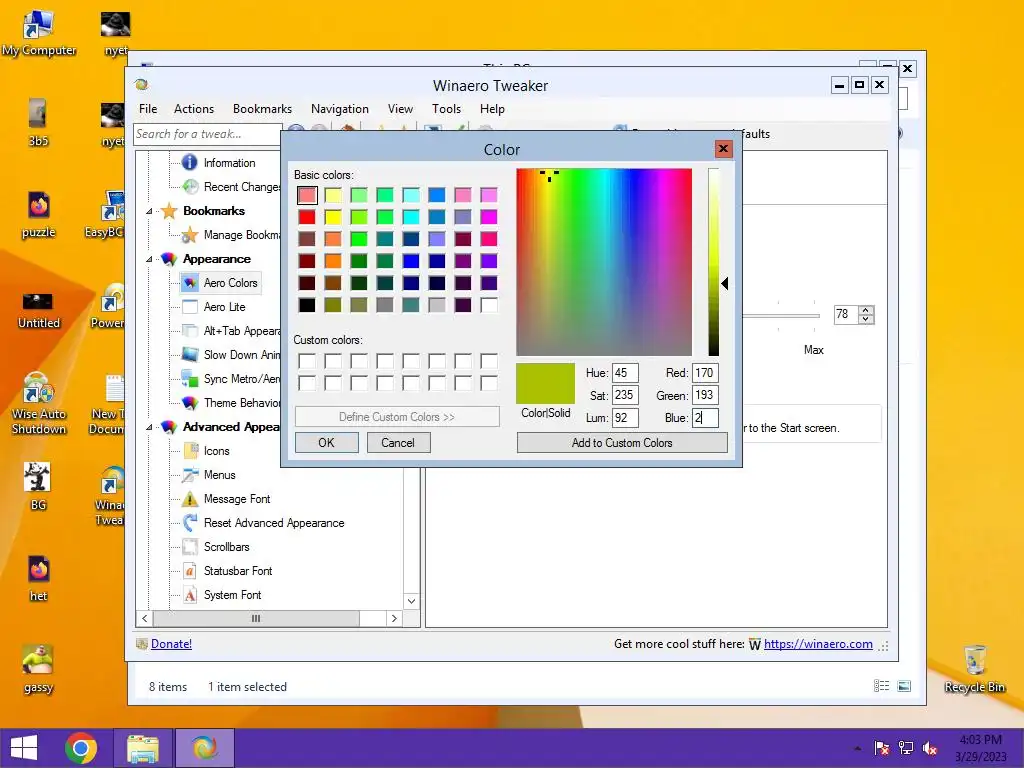Select Statusbar Font tree item
Viewport: 1024px width, 768px height.
click(x=238, y=571)
